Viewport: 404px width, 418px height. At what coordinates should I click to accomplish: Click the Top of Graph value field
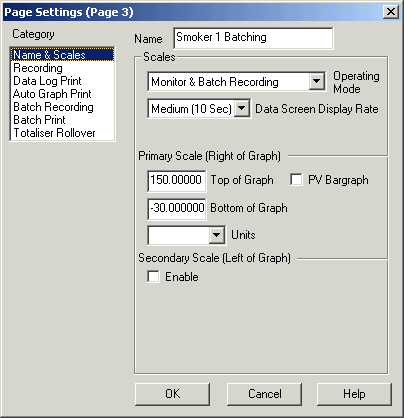(x=177, y=181)
